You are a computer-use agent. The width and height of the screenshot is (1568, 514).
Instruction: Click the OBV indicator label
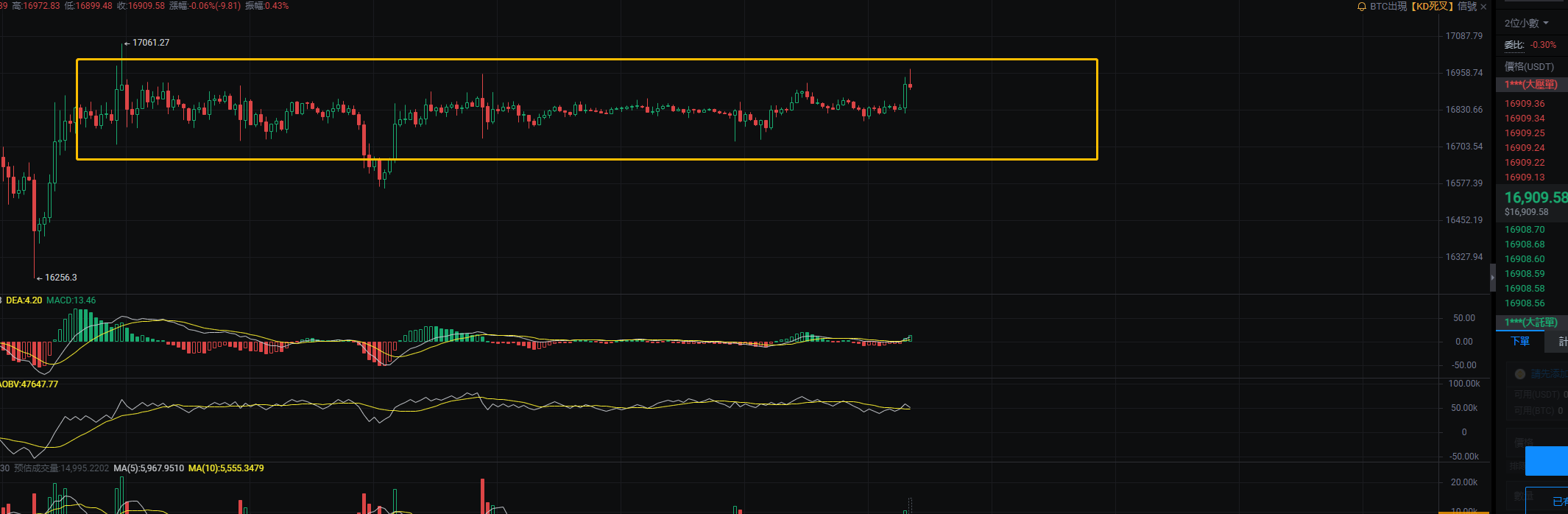click(29, 384)
